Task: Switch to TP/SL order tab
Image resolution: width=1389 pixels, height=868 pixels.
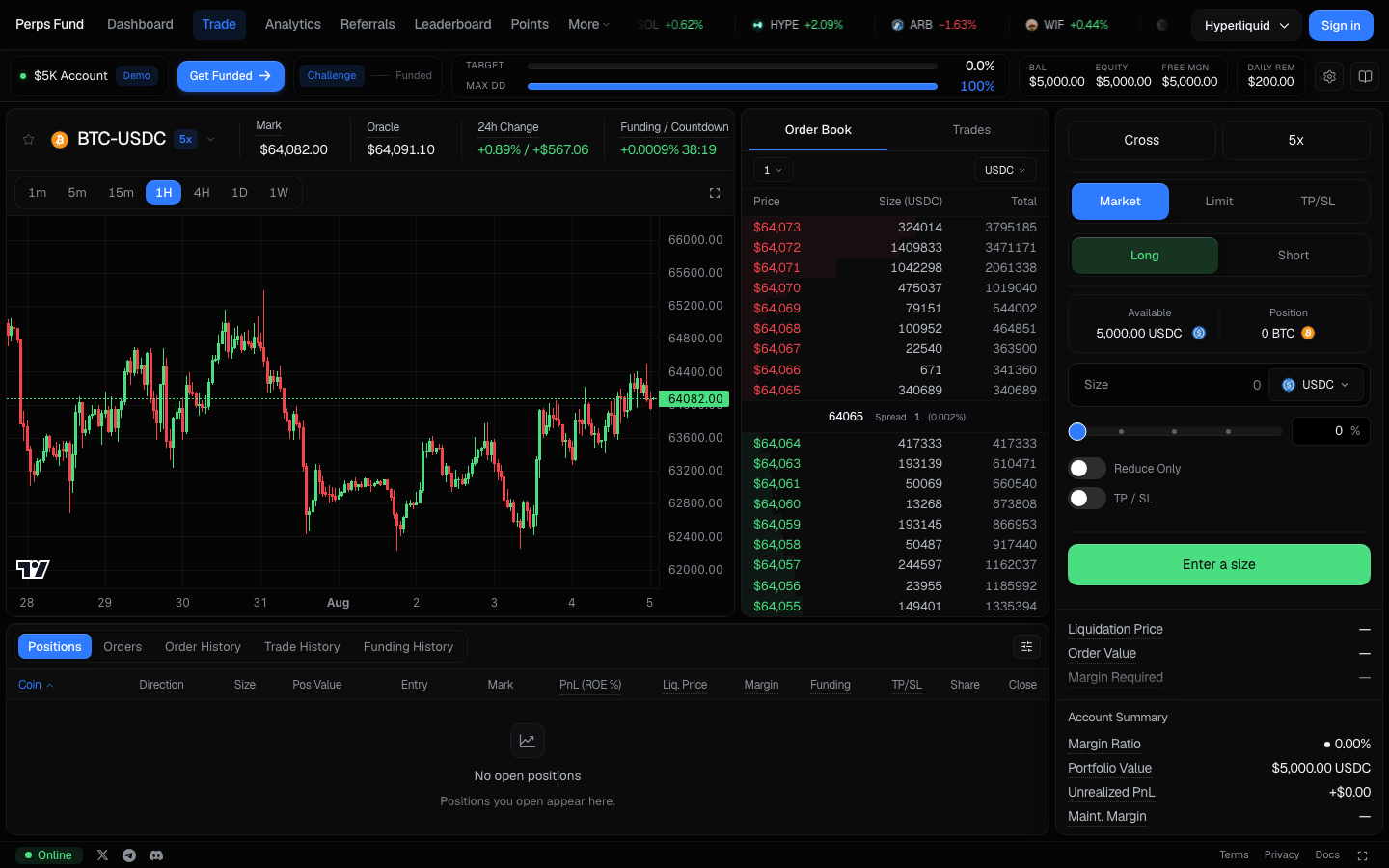Action: pyautogui.click(x=1318, y=202)
